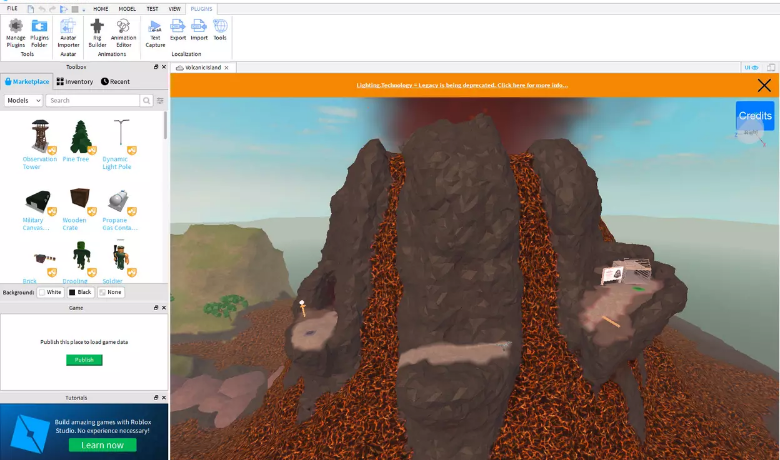Screen dimensions: 780x460
Task: Switch to the Toolbox Inventory tab
Action: click(75, 82)
